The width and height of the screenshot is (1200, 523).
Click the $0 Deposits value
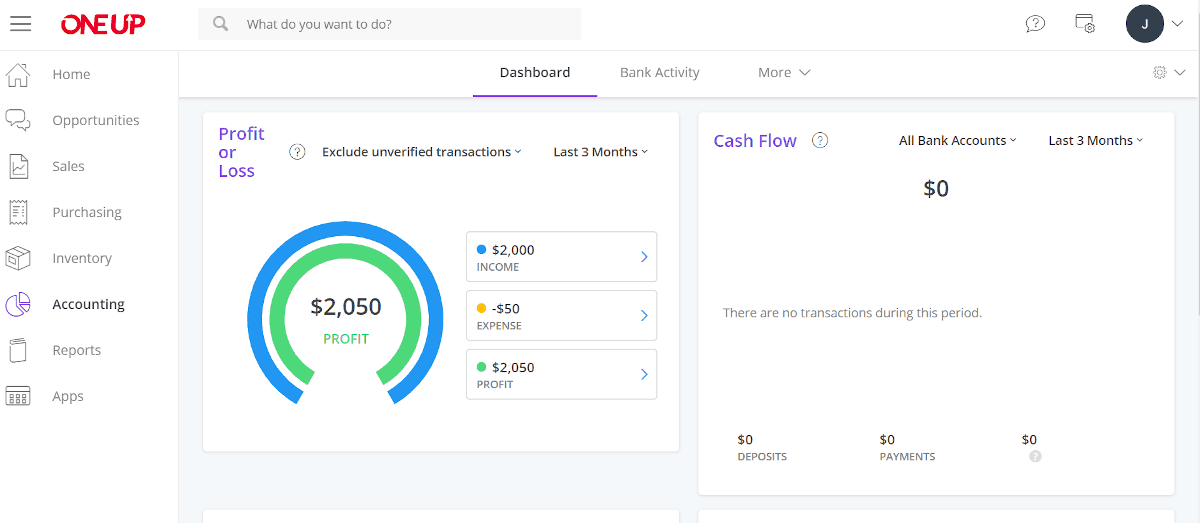[745, 439]
